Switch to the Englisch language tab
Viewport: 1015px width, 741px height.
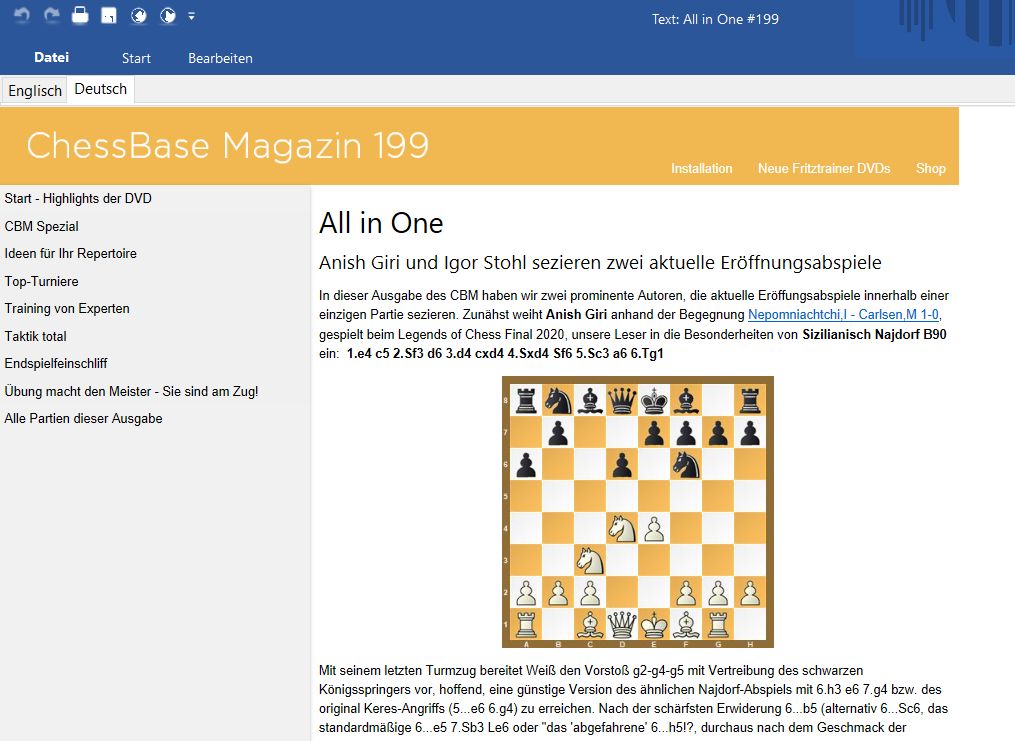click(35, 90)
